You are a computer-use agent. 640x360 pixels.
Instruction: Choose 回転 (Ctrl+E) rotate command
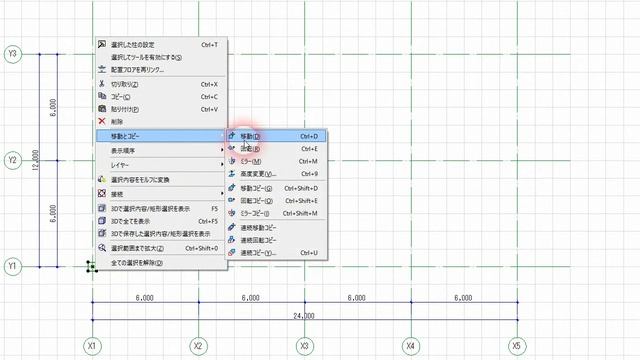point(276,149)
